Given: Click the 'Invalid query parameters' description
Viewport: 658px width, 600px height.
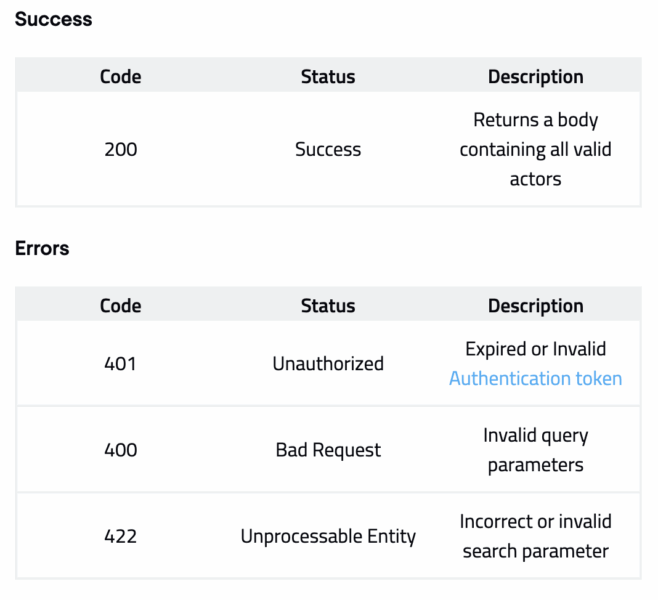Looking at the screenshot, I should [x=535, y=450].
